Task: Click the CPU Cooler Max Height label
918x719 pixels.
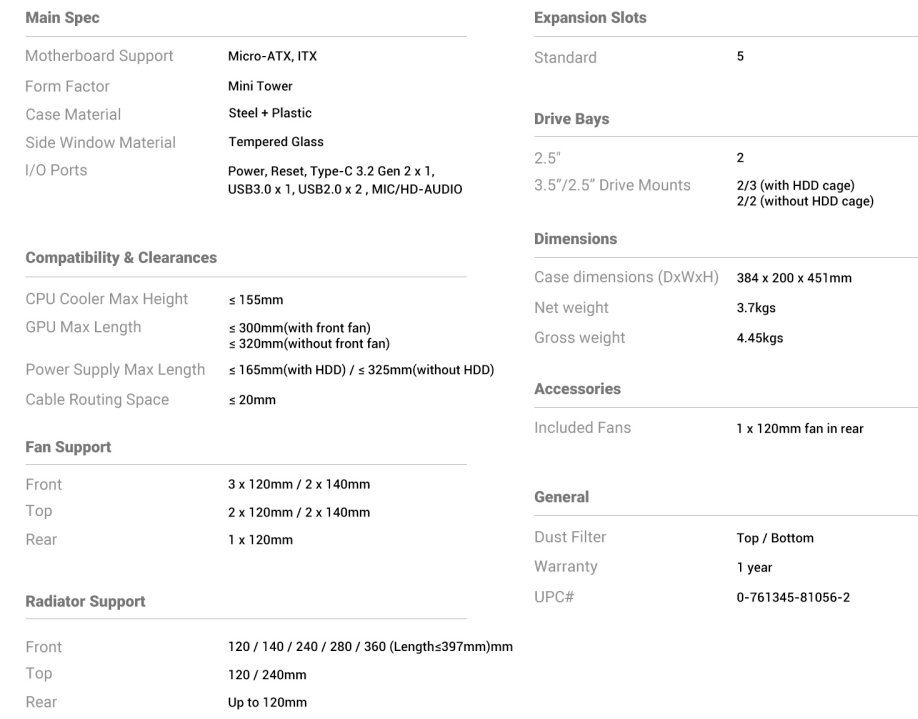Action: 106,299
